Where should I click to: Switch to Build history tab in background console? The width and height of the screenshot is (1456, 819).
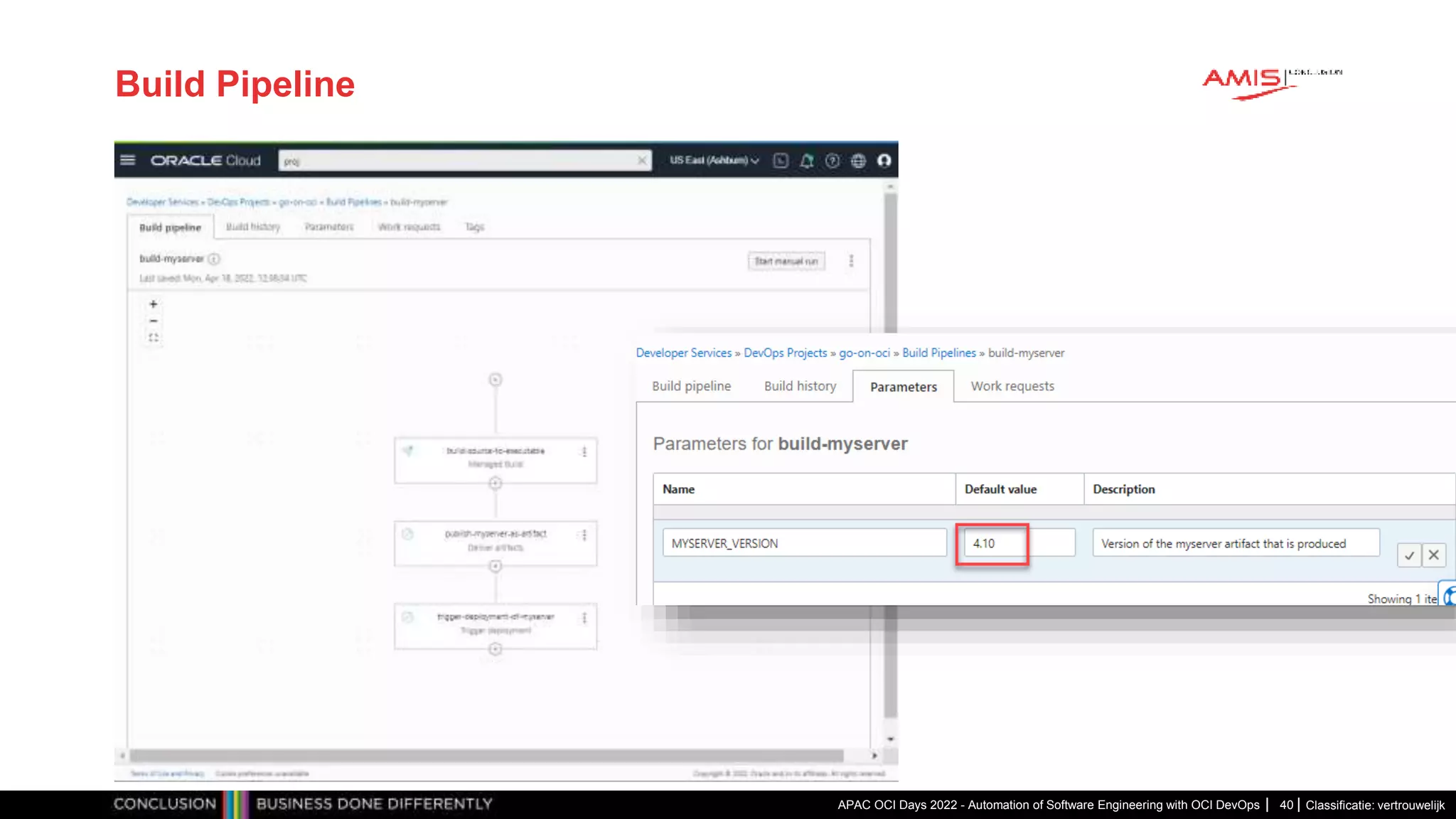point(253,227)
